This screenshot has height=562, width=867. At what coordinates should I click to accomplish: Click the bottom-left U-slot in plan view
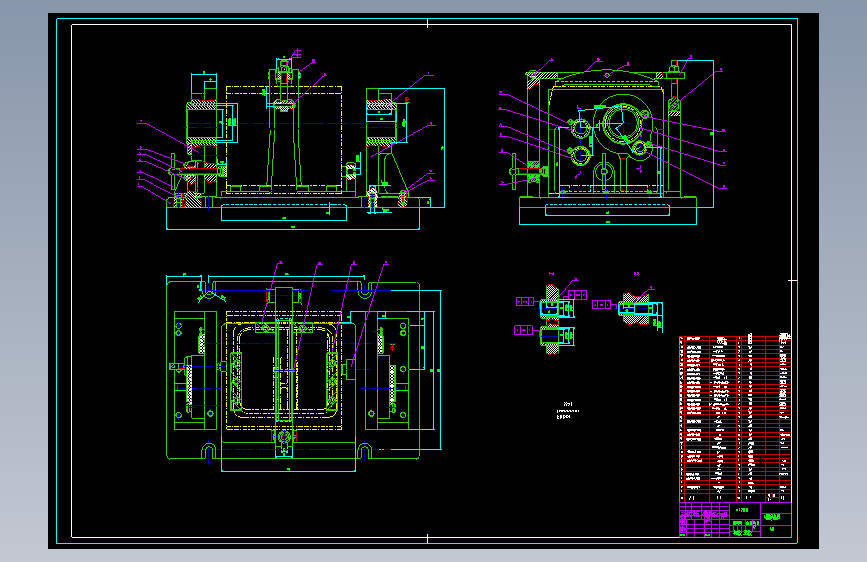pos(208,449)
